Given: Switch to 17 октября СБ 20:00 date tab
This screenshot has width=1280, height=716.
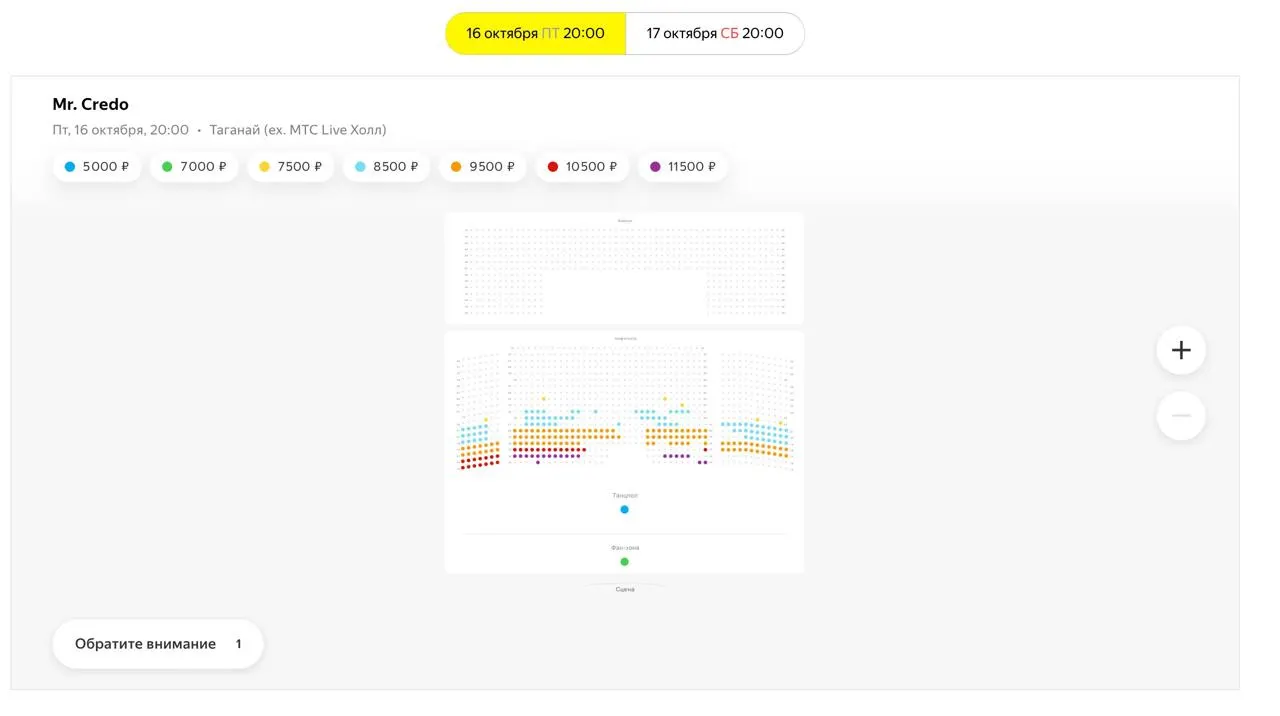Looking at the screenshot, I should (x=715, y=33).
